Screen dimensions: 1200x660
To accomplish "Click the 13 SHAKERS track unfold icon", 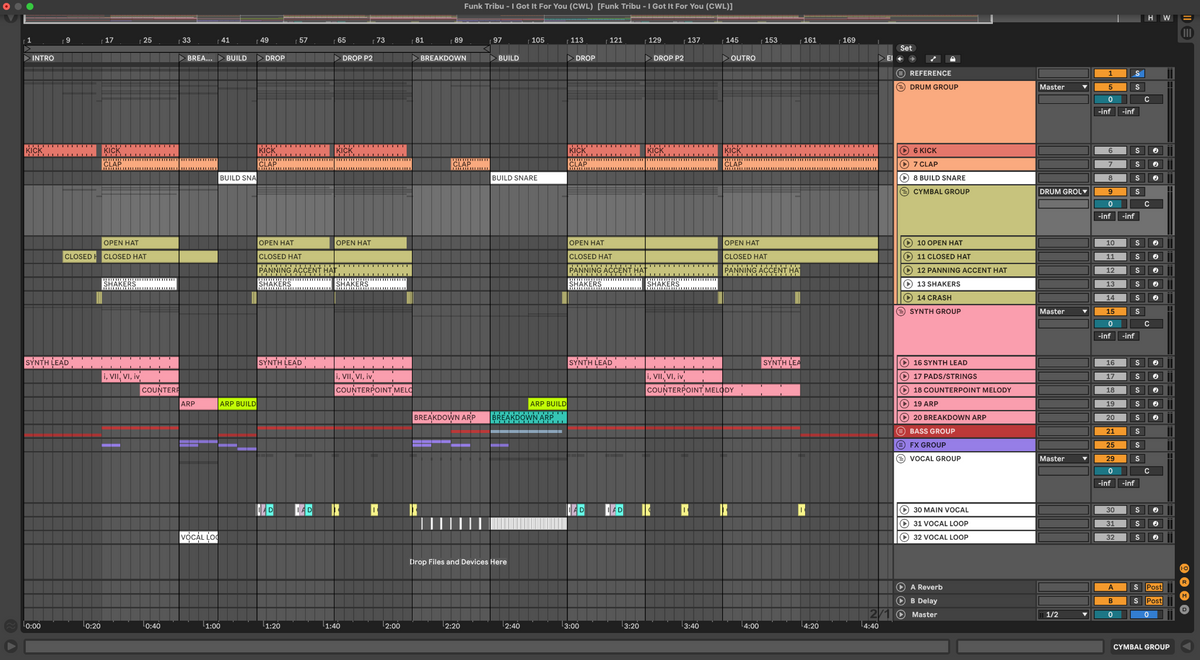I will coord(906,284).
